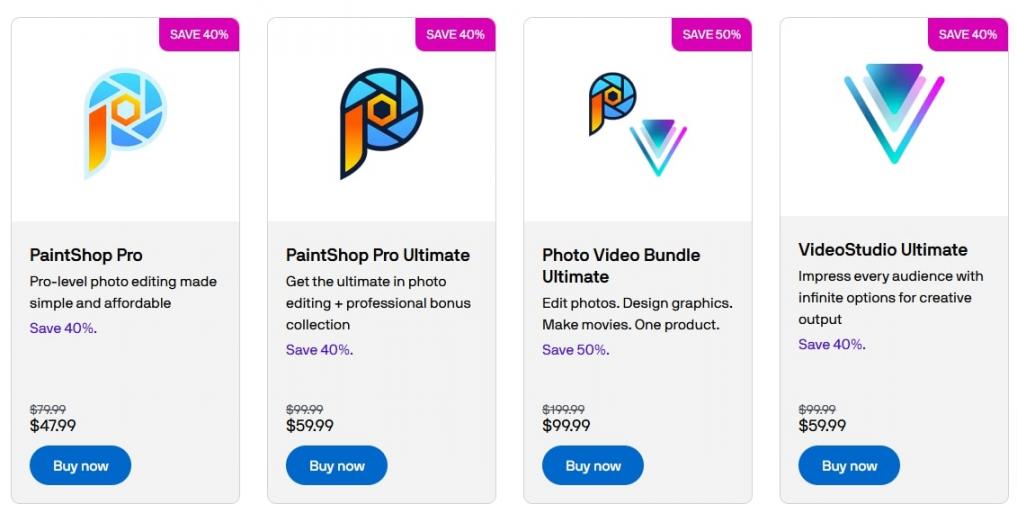This screenshot has height=513, width=1017.
Task: Open Save 40% link under PaintShop Pro Ultimate
Action: tap(318, 350)
